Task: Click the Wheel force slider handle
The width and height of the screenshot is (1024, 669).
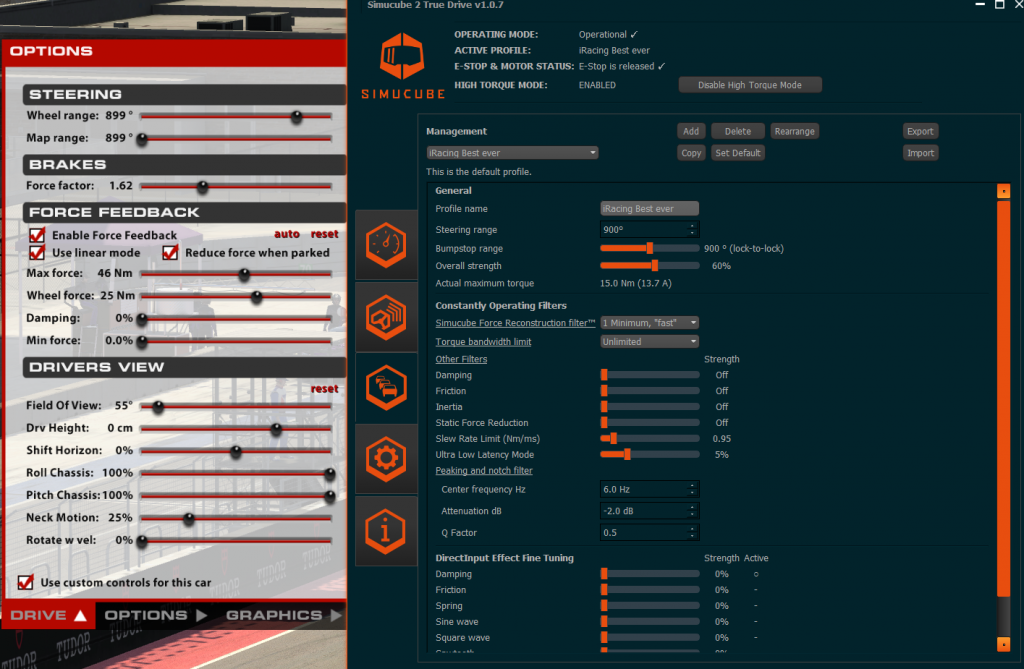Action: click(x=257, y=297)
